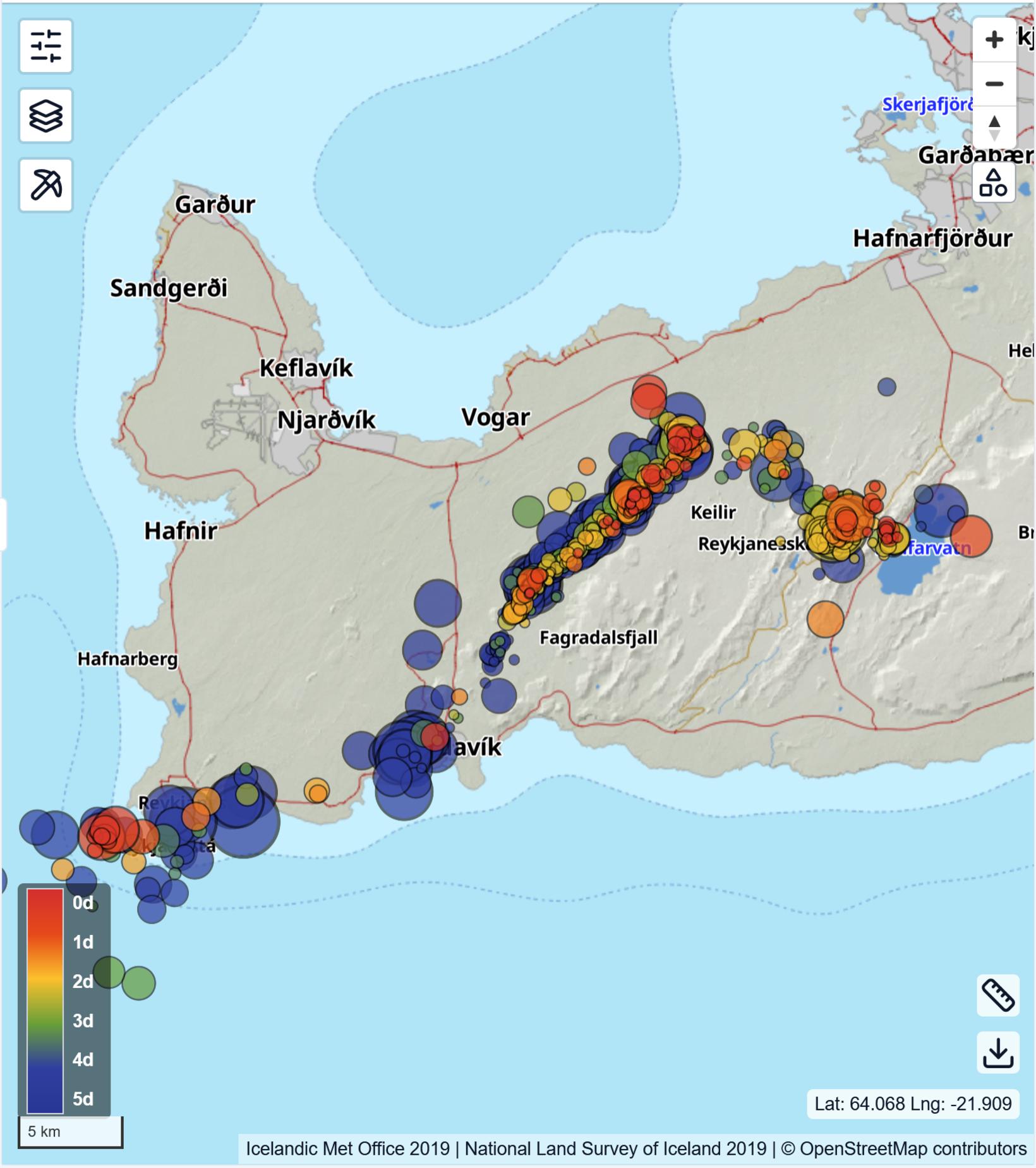This screenshot has width=1036, height=1168.
Task: Activate the ruler measure tool
Action: pyautogui.click(x=998, y=996)
